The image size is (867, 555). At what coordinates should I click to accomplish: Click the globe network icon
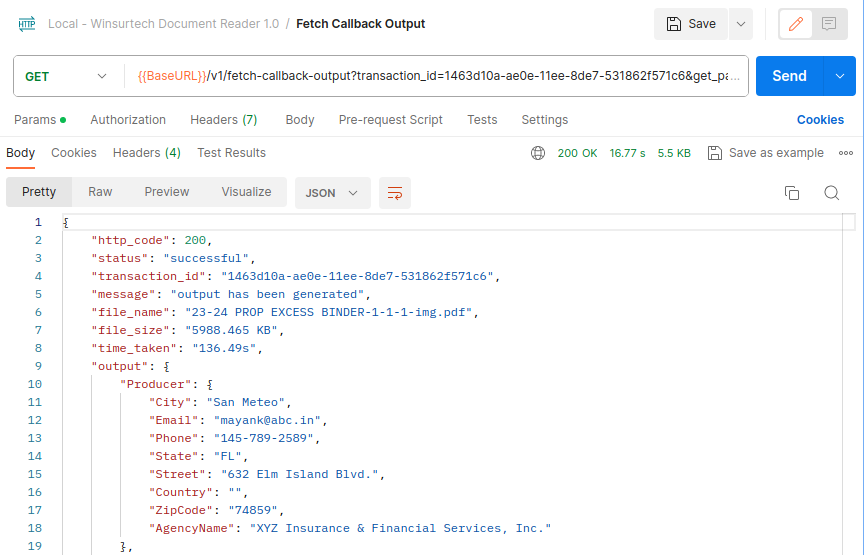tap(538, 153)
